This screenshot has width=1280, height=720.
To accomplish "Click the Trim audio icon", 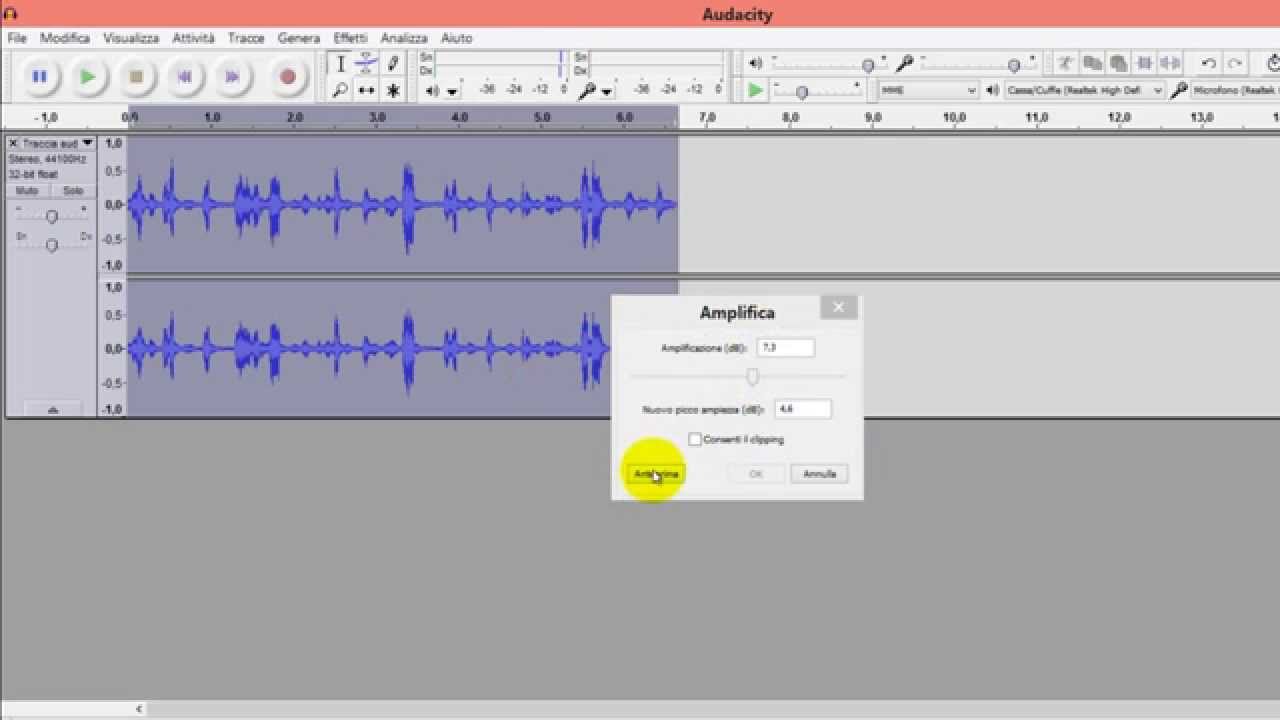I will [x=1145, y=63].
